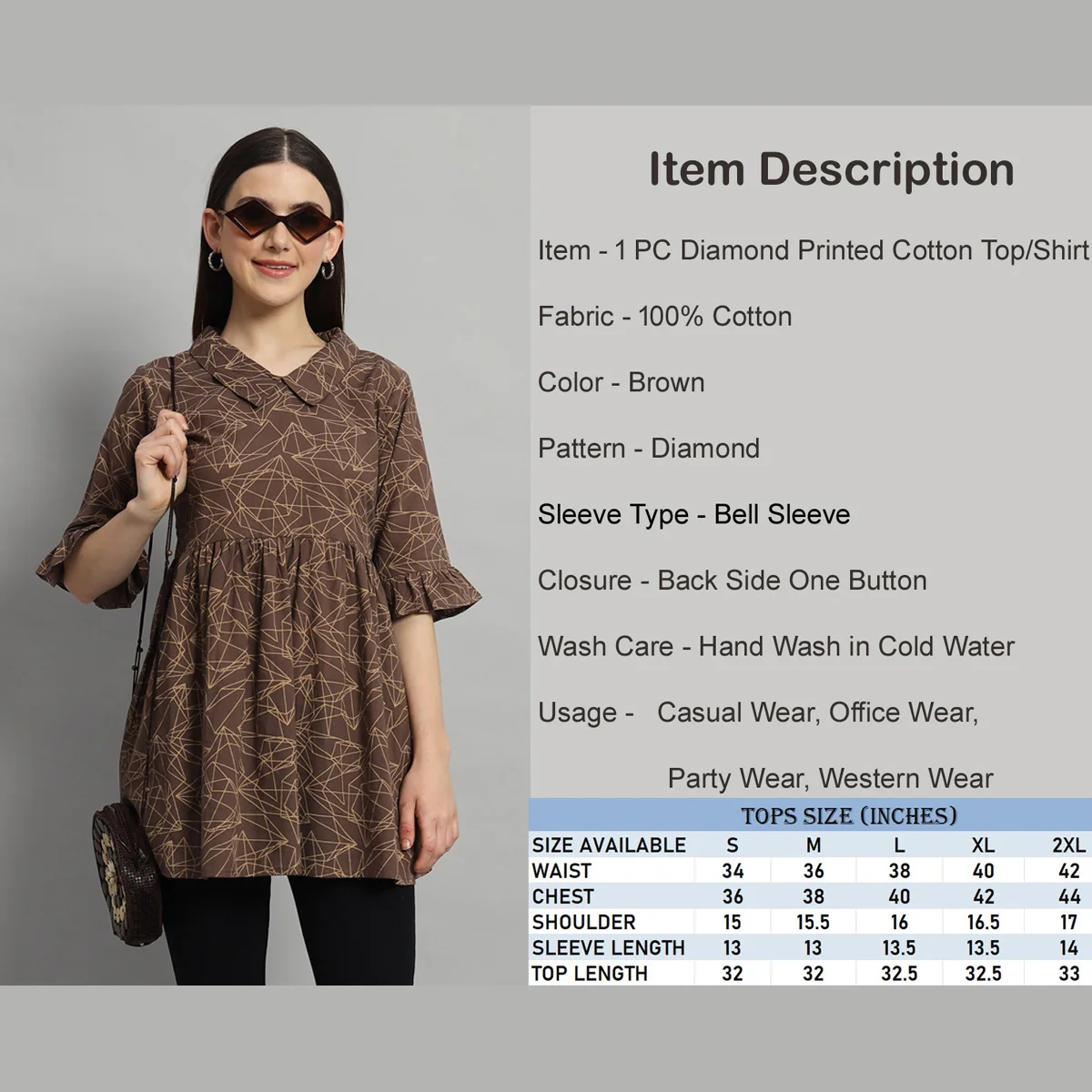The width and height of the screenshot is (1092, 1092).
Task: Click the 'S' size column header
Action: pyautogui.click(x=733, y=845)
